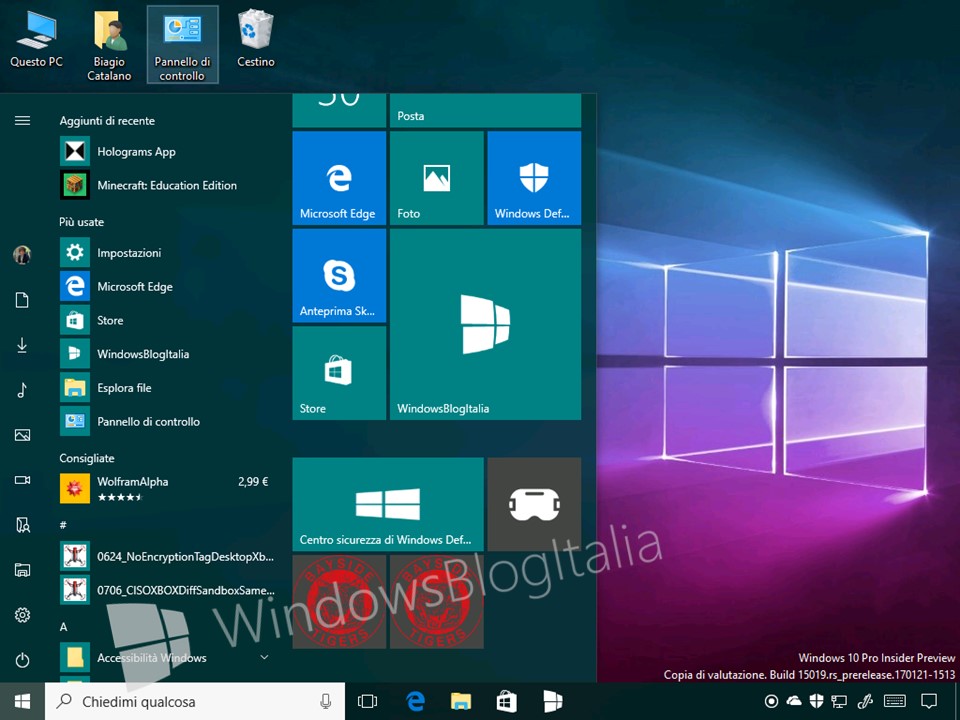Open Microsoft Edge from the Più usate list
Screen dimensions: 960x720
pos(167,287)
